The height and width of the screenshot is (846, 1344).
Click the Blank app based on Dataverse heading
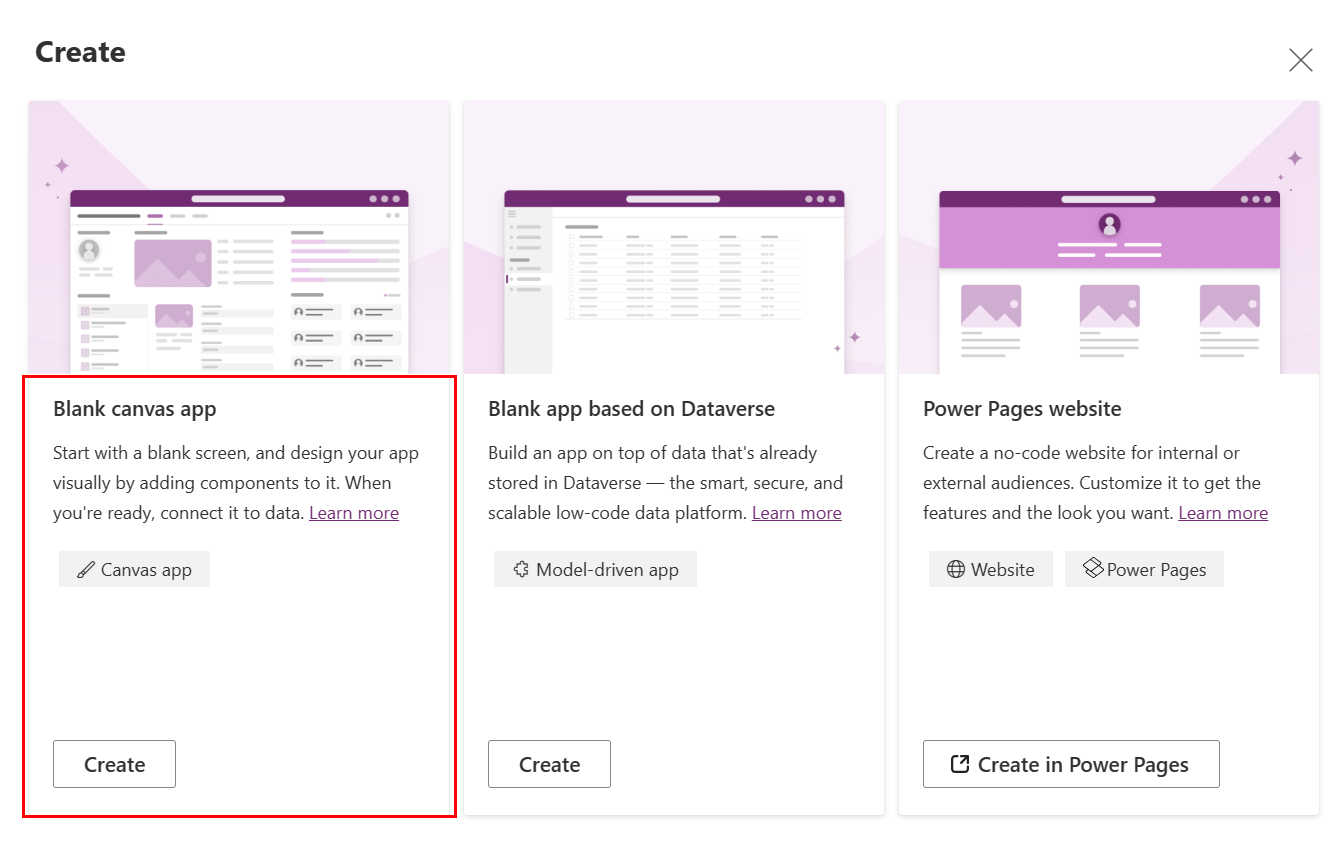[632, 408]
